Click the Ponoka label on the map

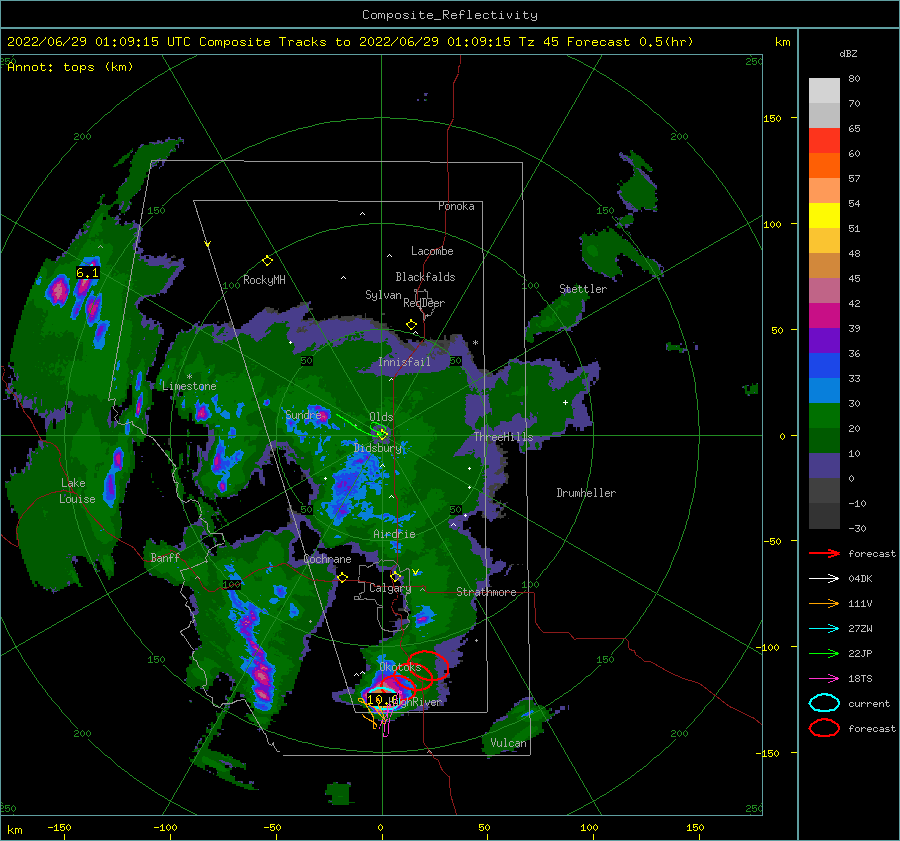pos(456,206)
